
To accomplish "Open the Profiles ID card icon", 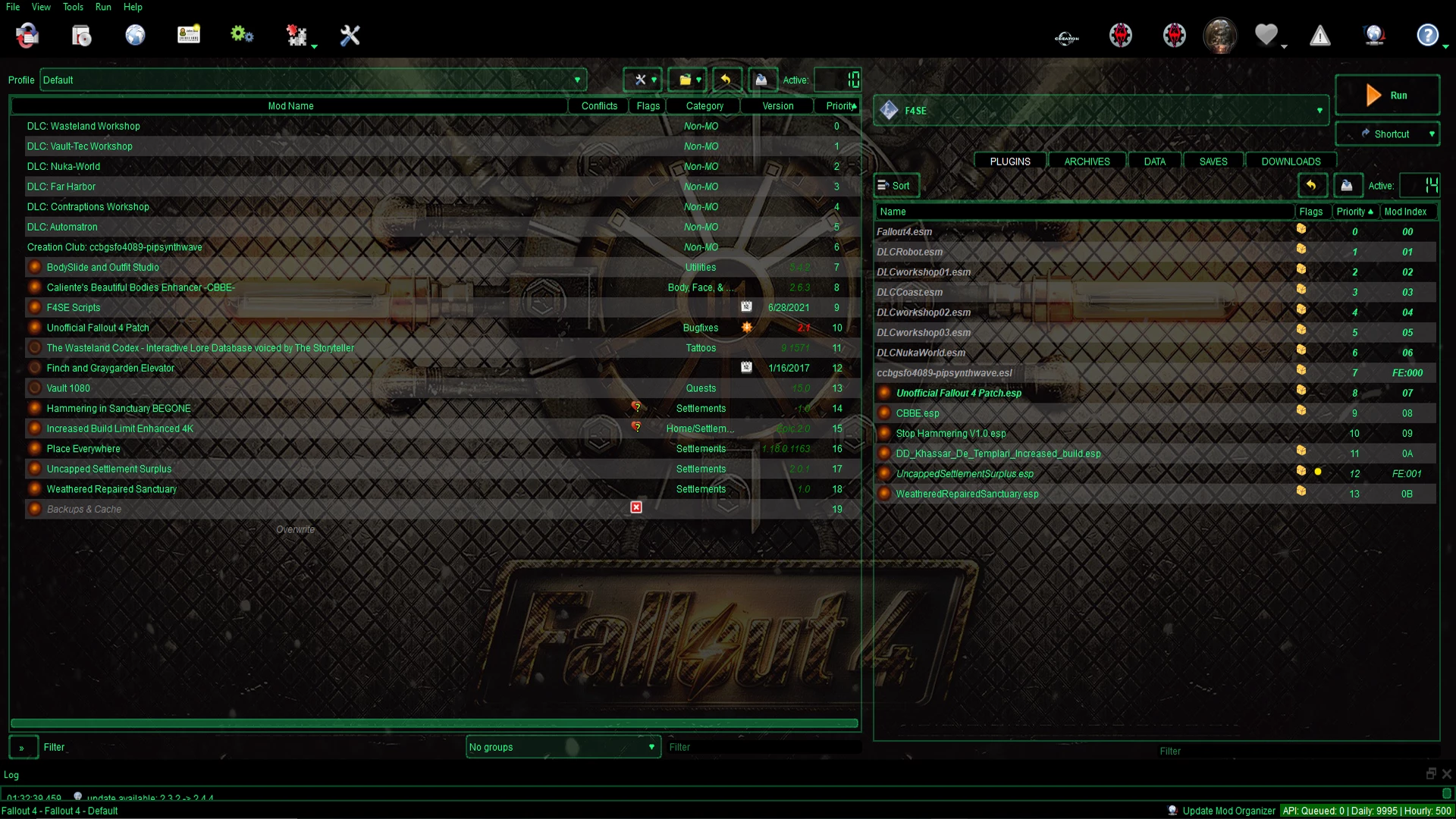I will click(189, 35).
